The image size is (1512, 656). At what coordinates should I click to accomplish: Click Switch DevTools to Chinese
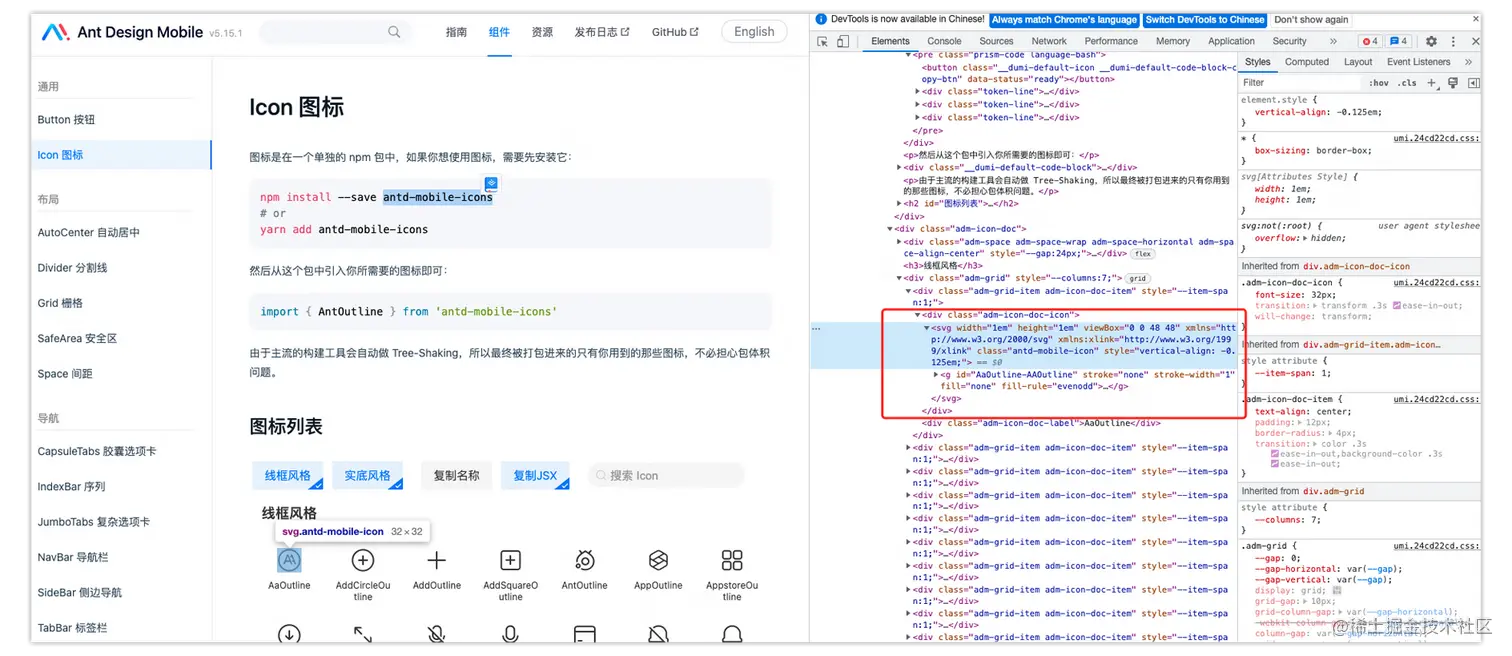[1204, 19]
